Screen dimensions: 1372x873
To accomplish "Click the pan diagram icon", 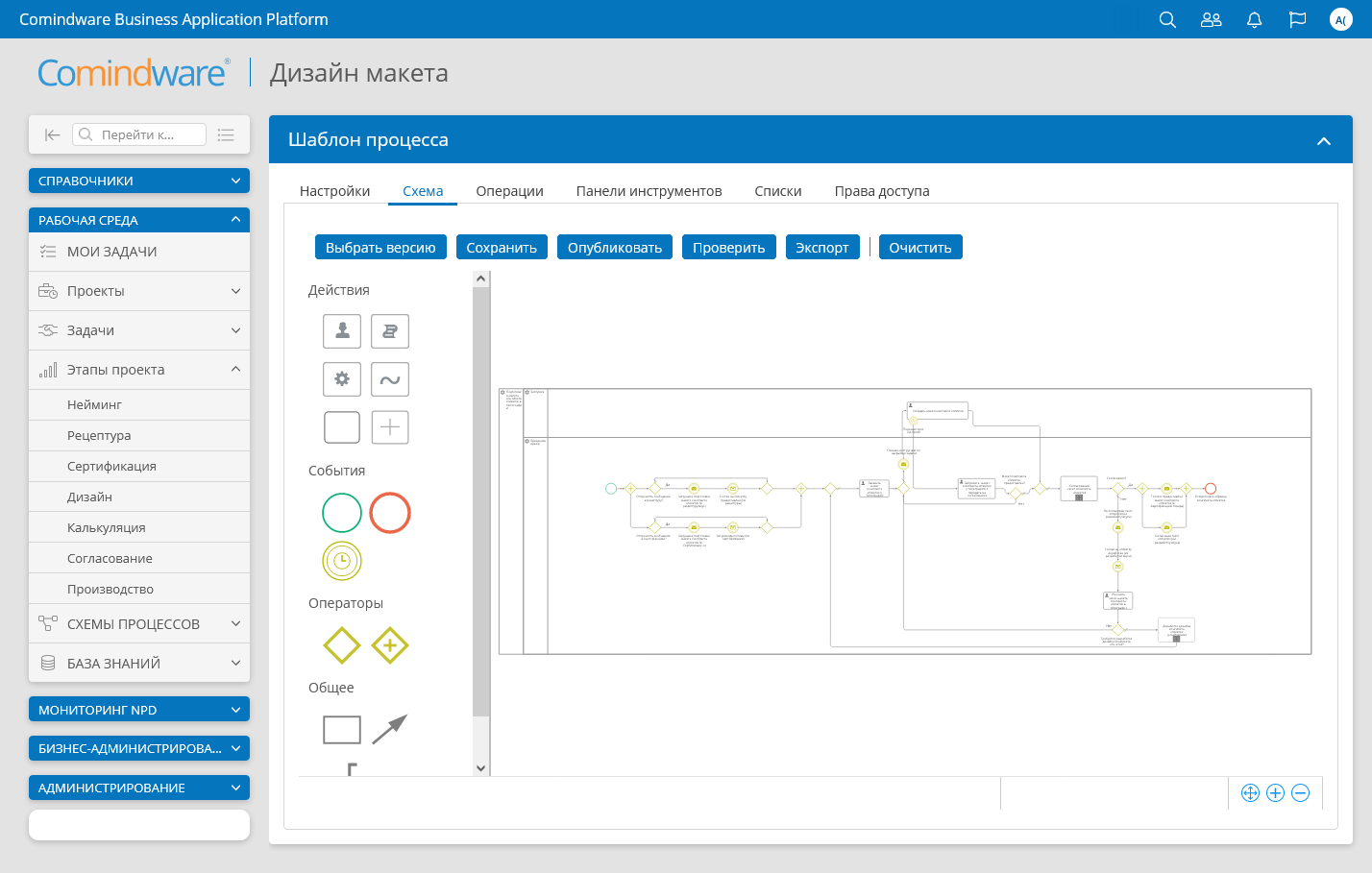I will coord(1250,793).
